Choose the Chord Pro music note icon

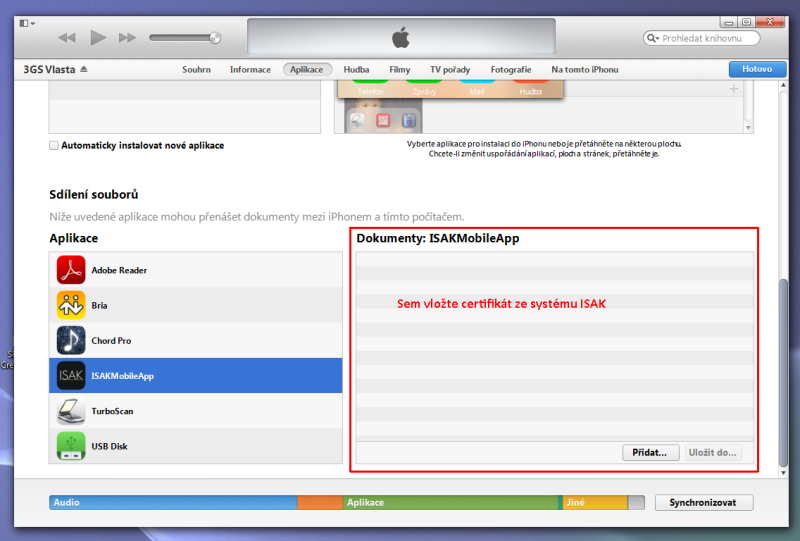(71, 340)
